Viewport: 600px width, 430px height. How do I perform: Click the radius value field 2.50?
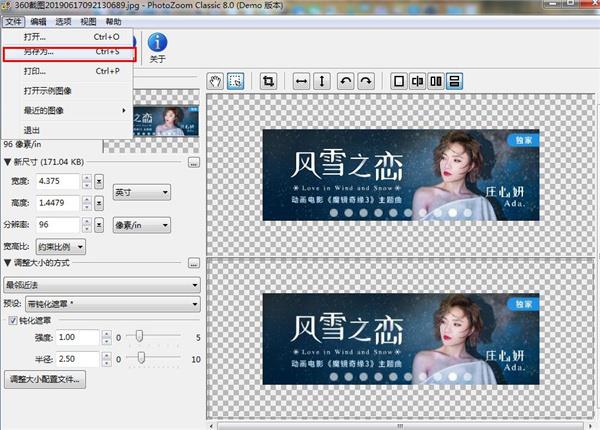(x=78, y=359)
